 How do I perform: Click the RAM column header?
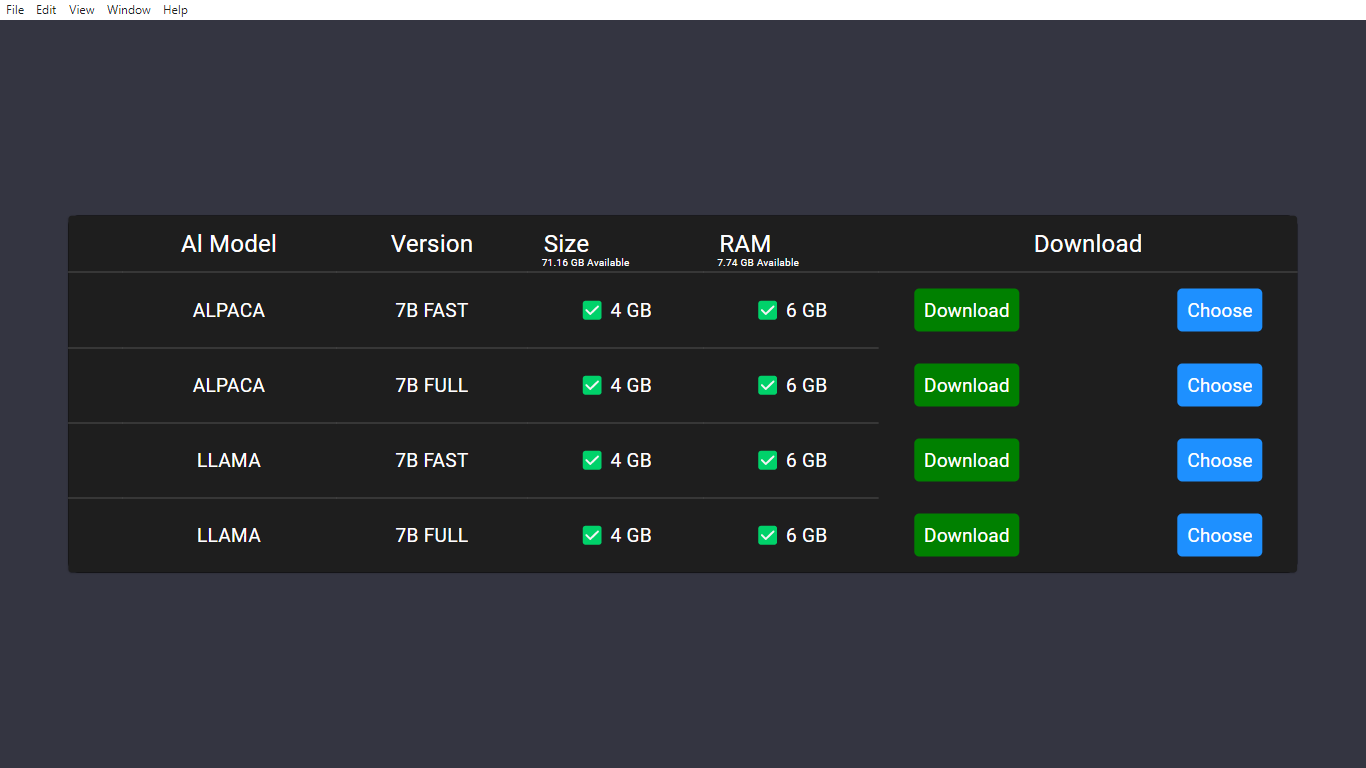[745, 244]
